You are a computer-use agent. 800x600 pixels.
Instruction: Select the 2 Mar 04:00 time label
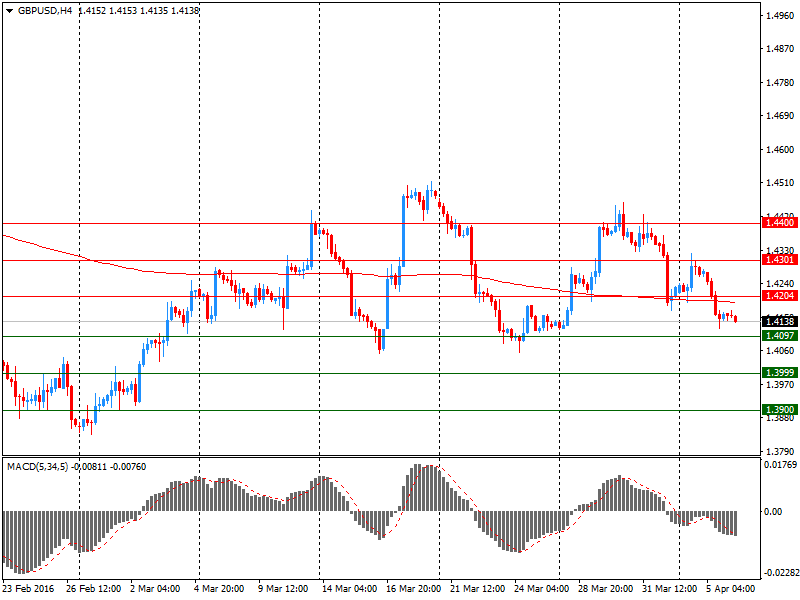pos(155,588)
